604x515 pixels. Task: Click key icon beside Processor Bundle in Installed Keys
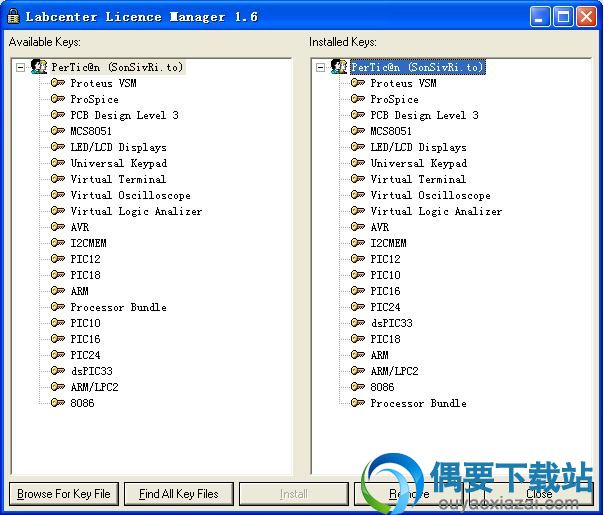358,403
